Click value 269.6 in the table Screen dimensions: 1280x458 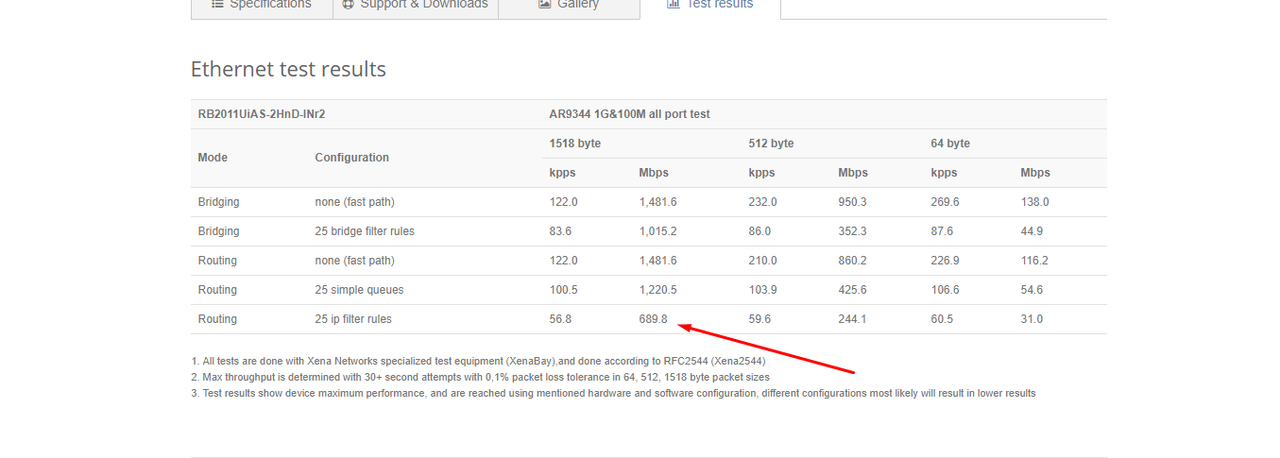point(945,202)
